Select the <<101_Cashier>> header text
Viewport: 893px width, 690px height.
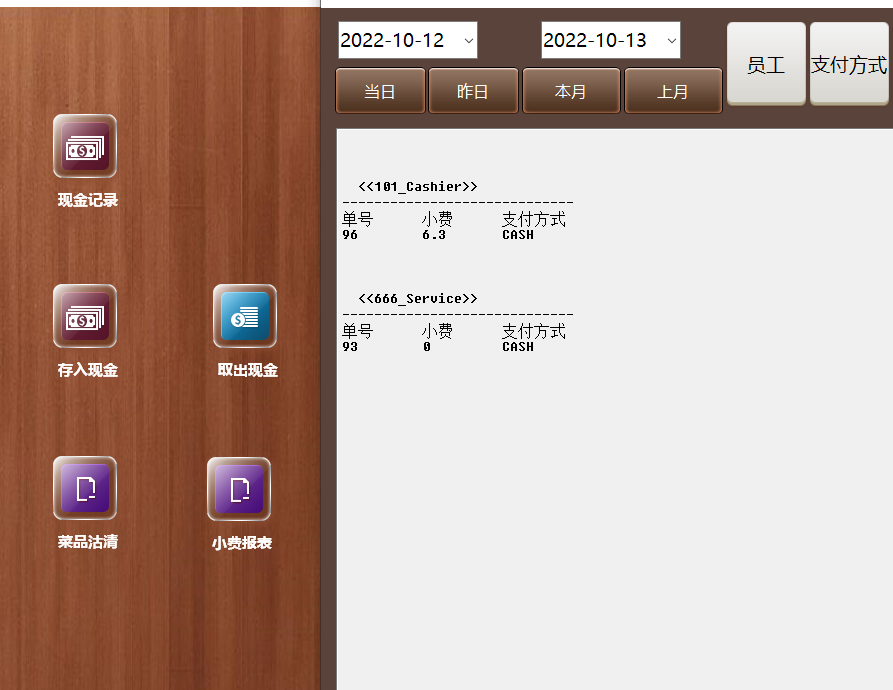pos(418,187)
